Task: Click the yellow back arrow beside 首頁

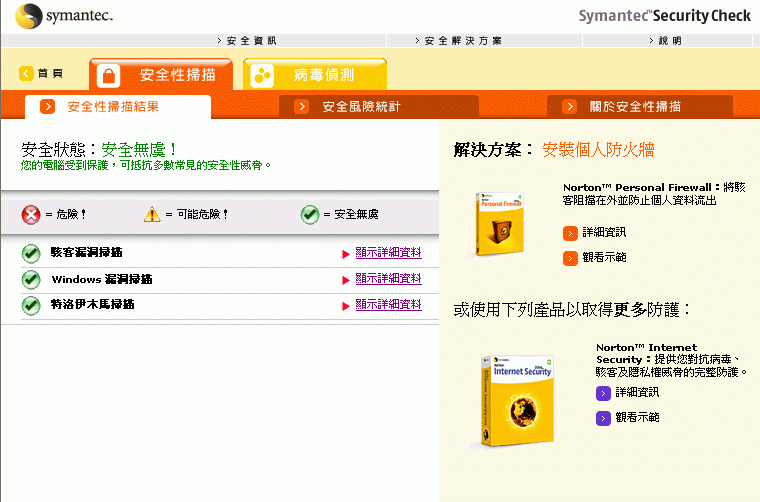Action: tap(26, 73)
